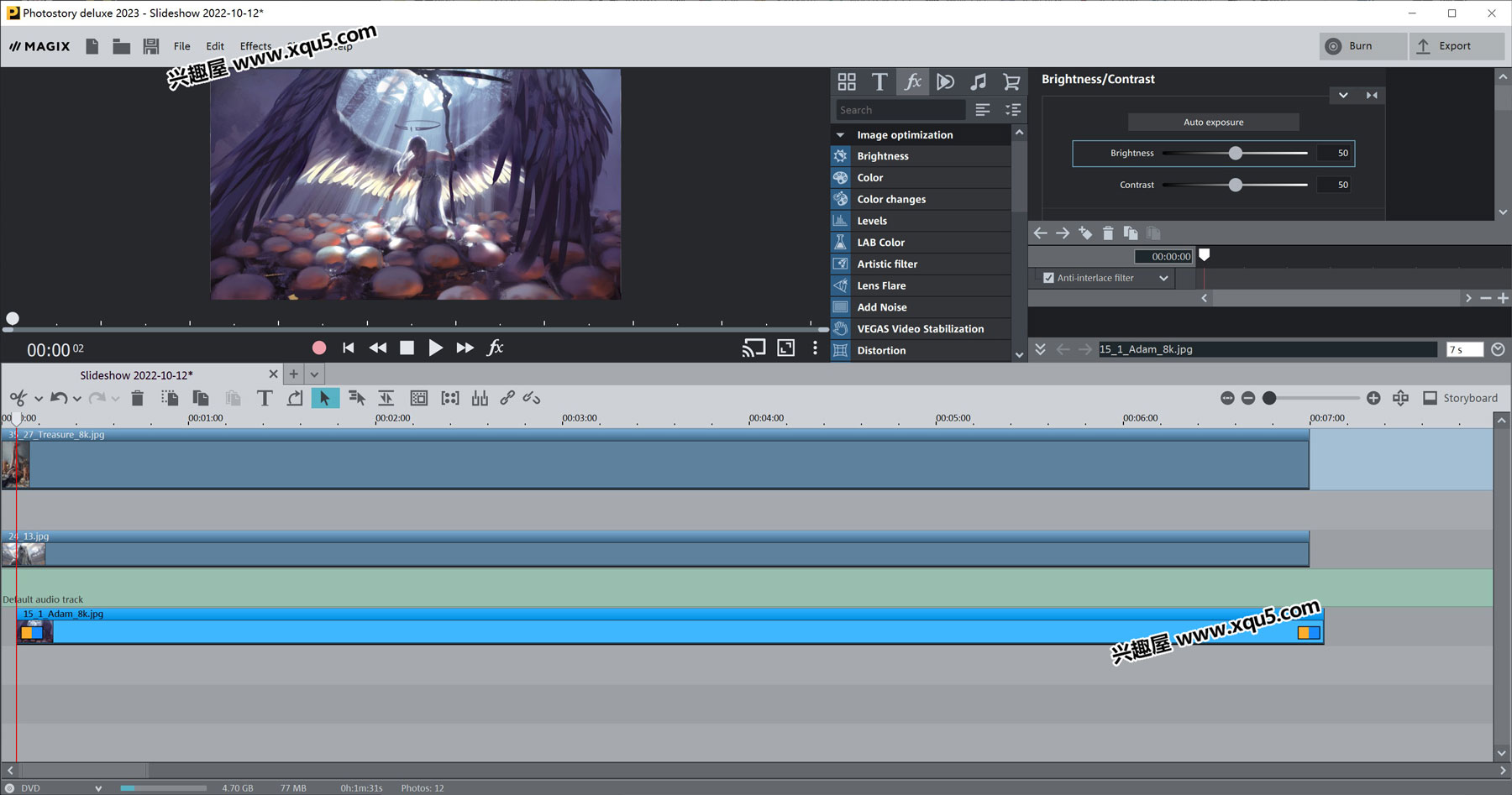Delete keyframe with trash icon in effect panel

(1108, 233)
